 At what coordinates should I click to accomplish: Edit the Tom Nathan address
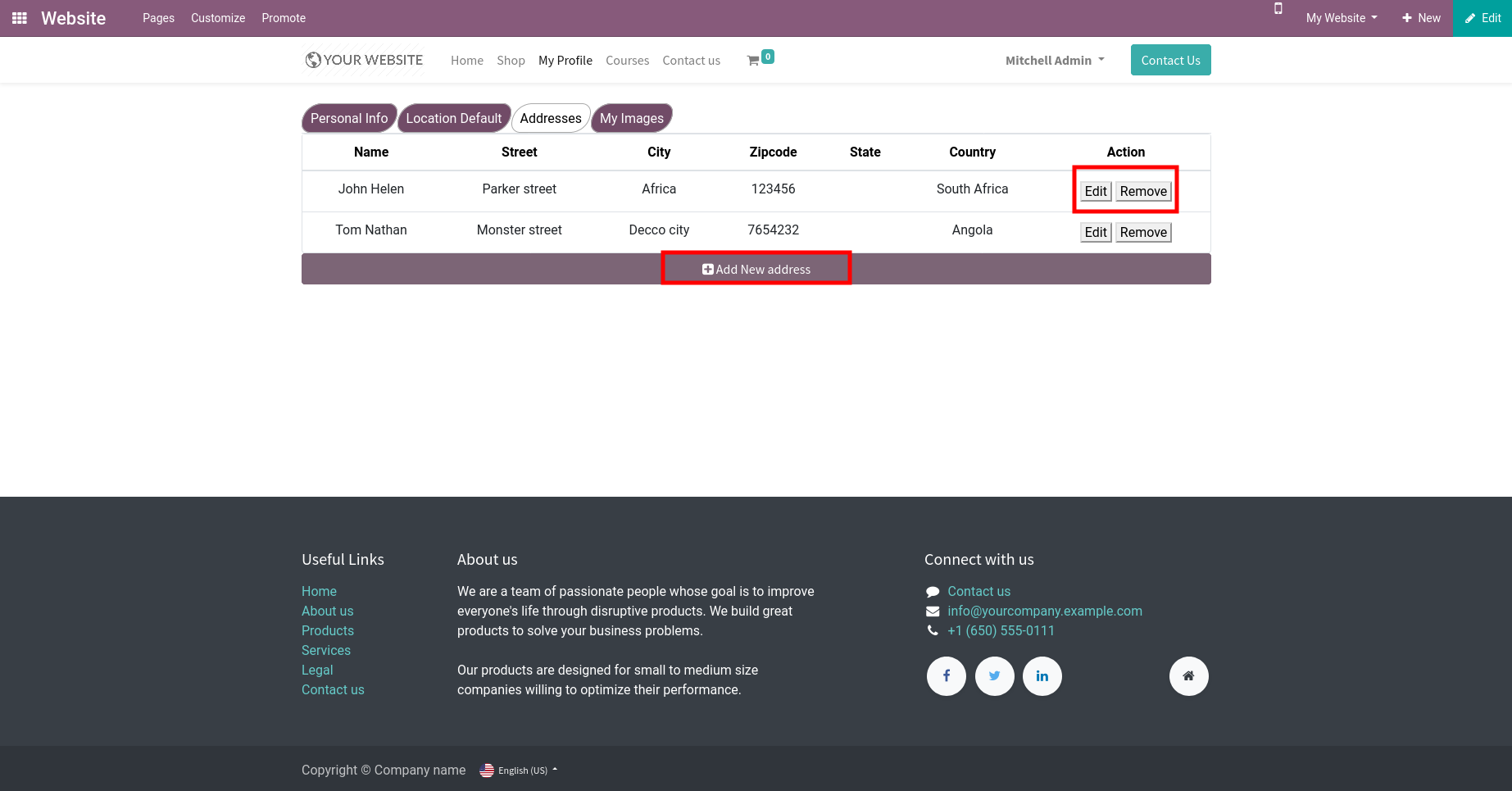(1096, 232)
